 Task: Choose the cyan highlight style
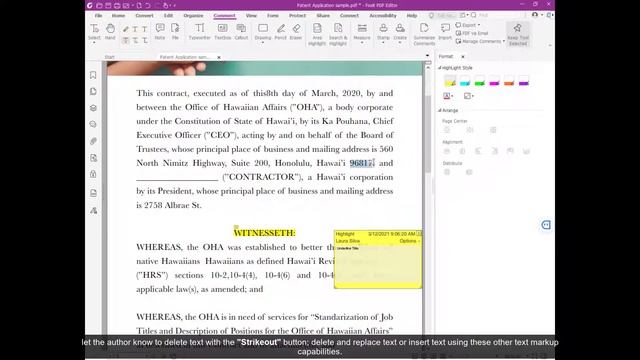pos(464,81)
